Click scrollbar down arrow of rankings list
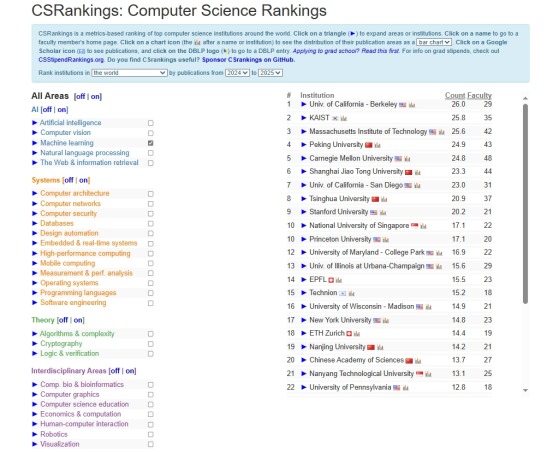This screenshot has height=452, width=554. [525, 391]
